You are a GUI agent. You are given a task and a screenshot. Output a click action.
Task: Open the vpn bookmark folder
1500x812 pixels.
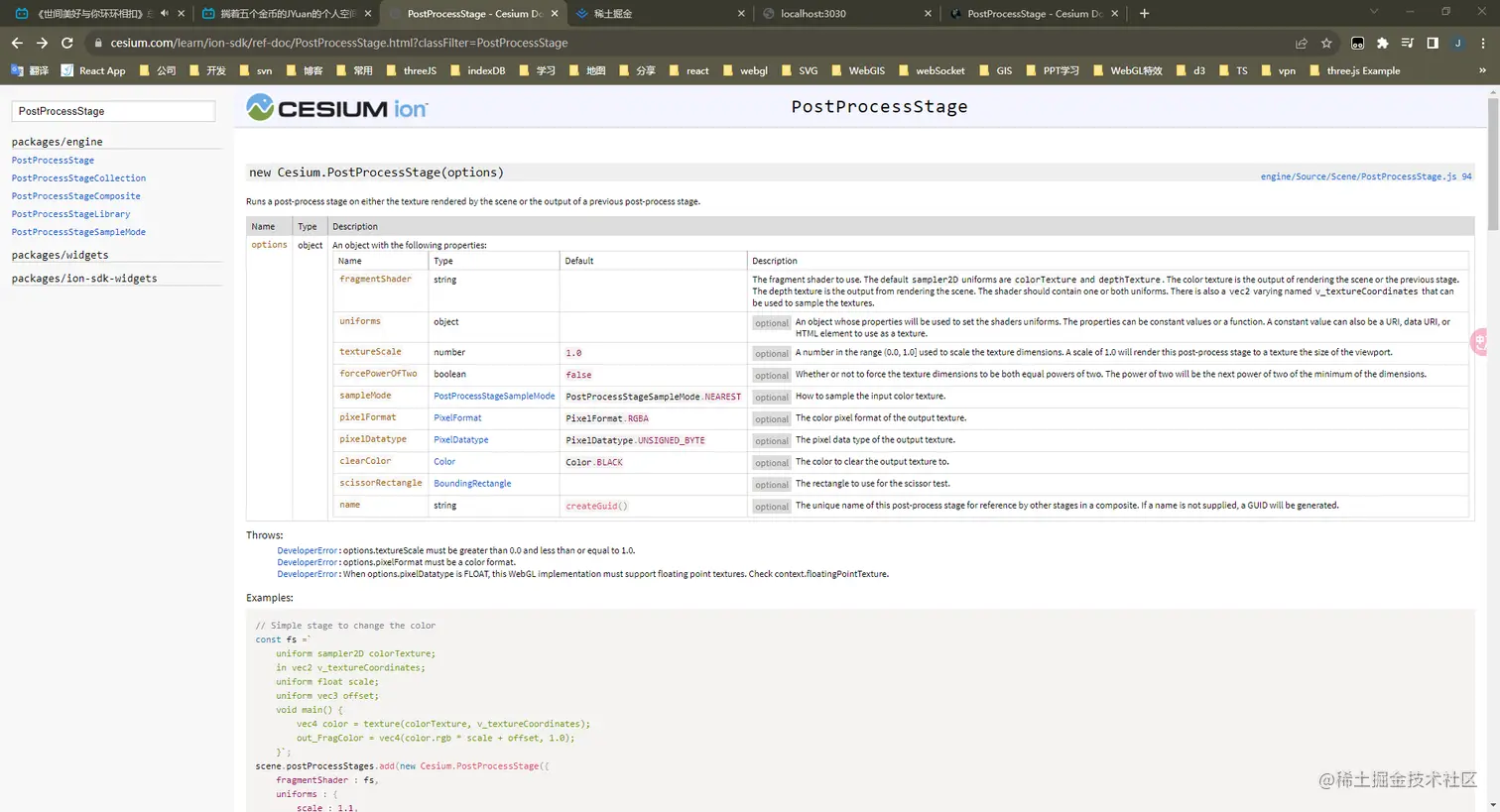pos(1278,70)
